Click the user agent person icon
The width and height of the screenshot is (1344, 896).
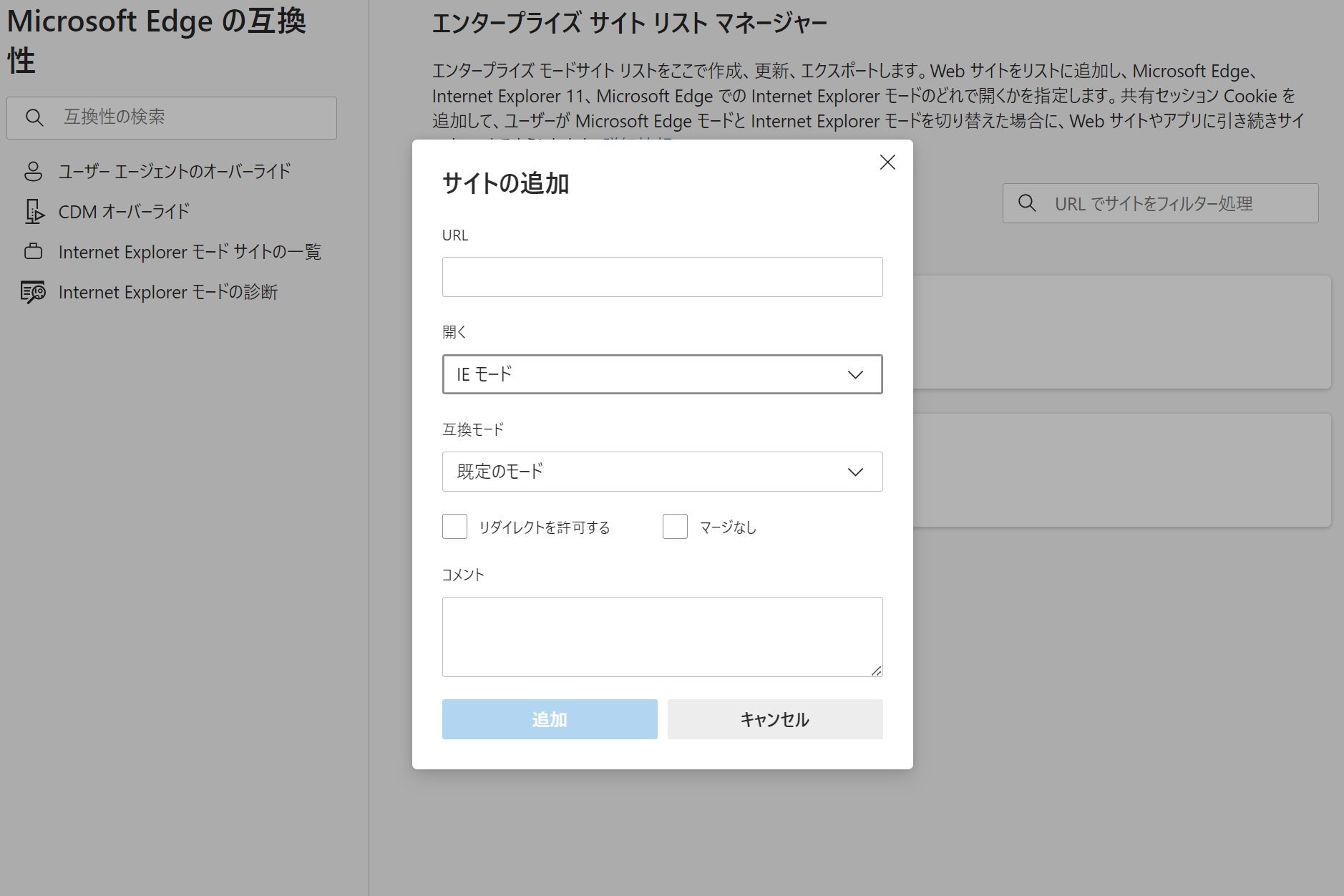(x=33, y=172)
